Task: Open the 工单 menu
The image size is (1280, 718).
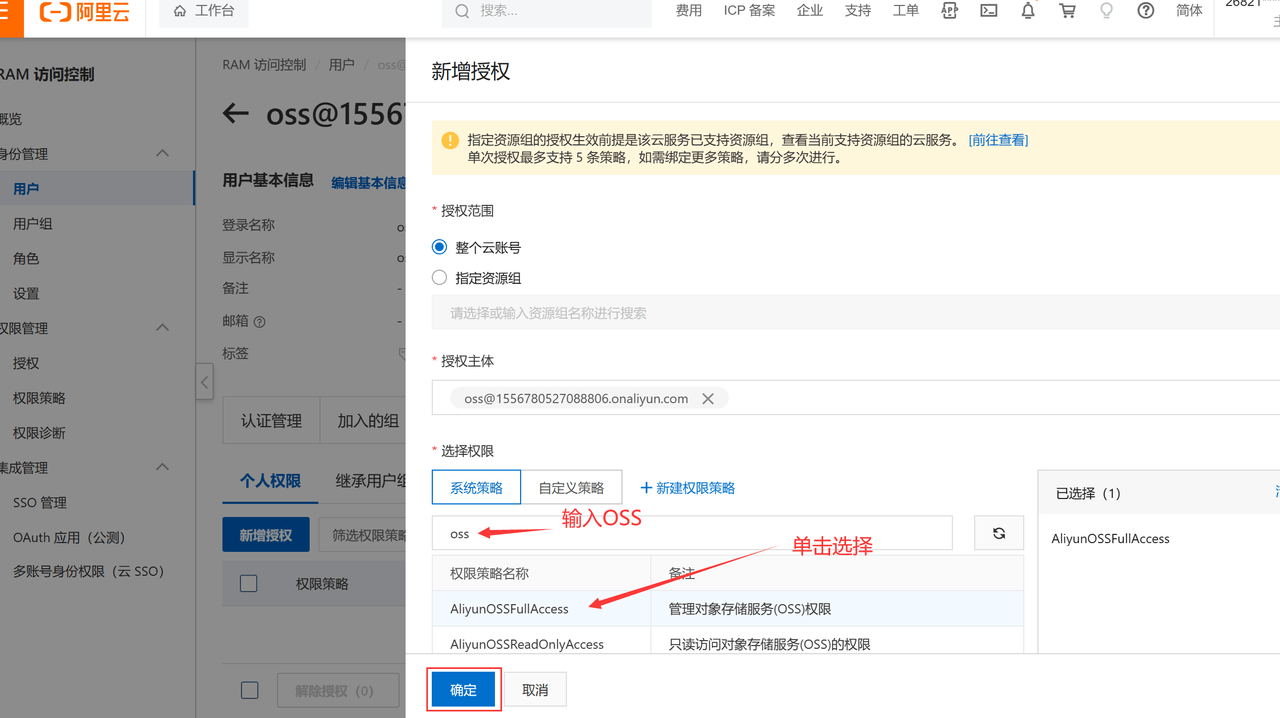Action: (x=906, y=11)
